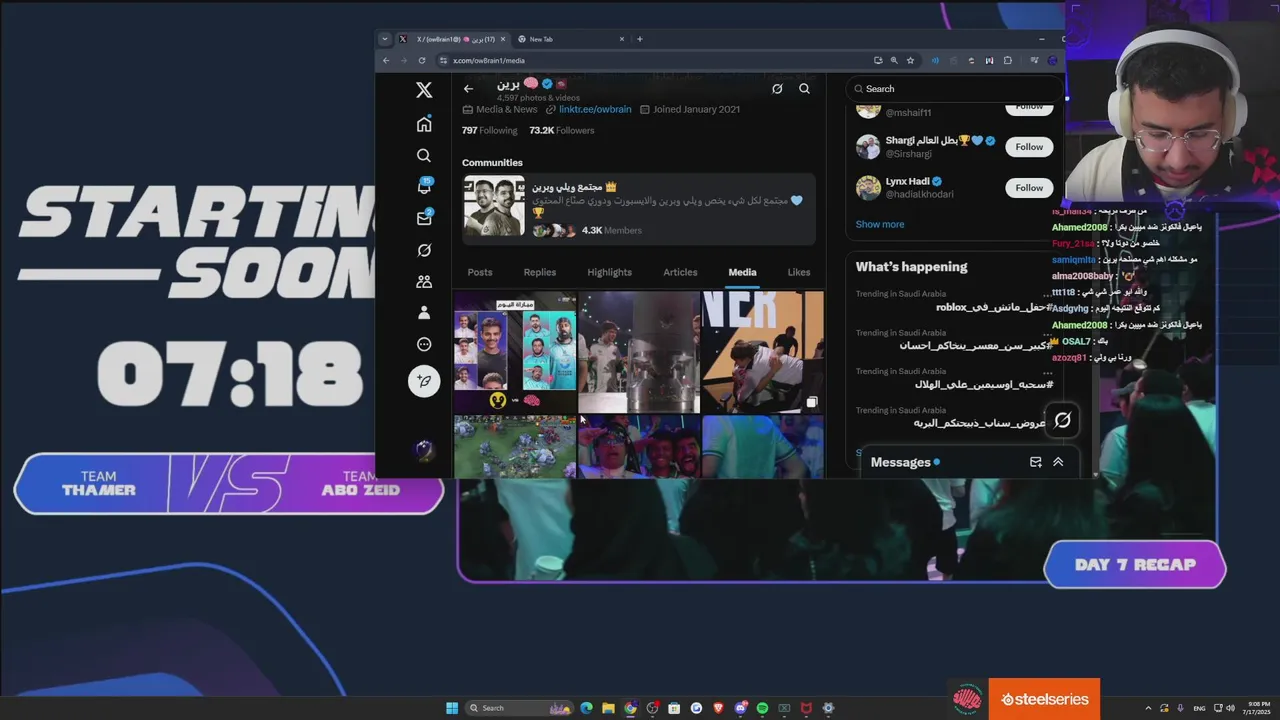Open Profile in the X sidebar
The width and height of the screenshot is (1280, 720).
point(424,313)
